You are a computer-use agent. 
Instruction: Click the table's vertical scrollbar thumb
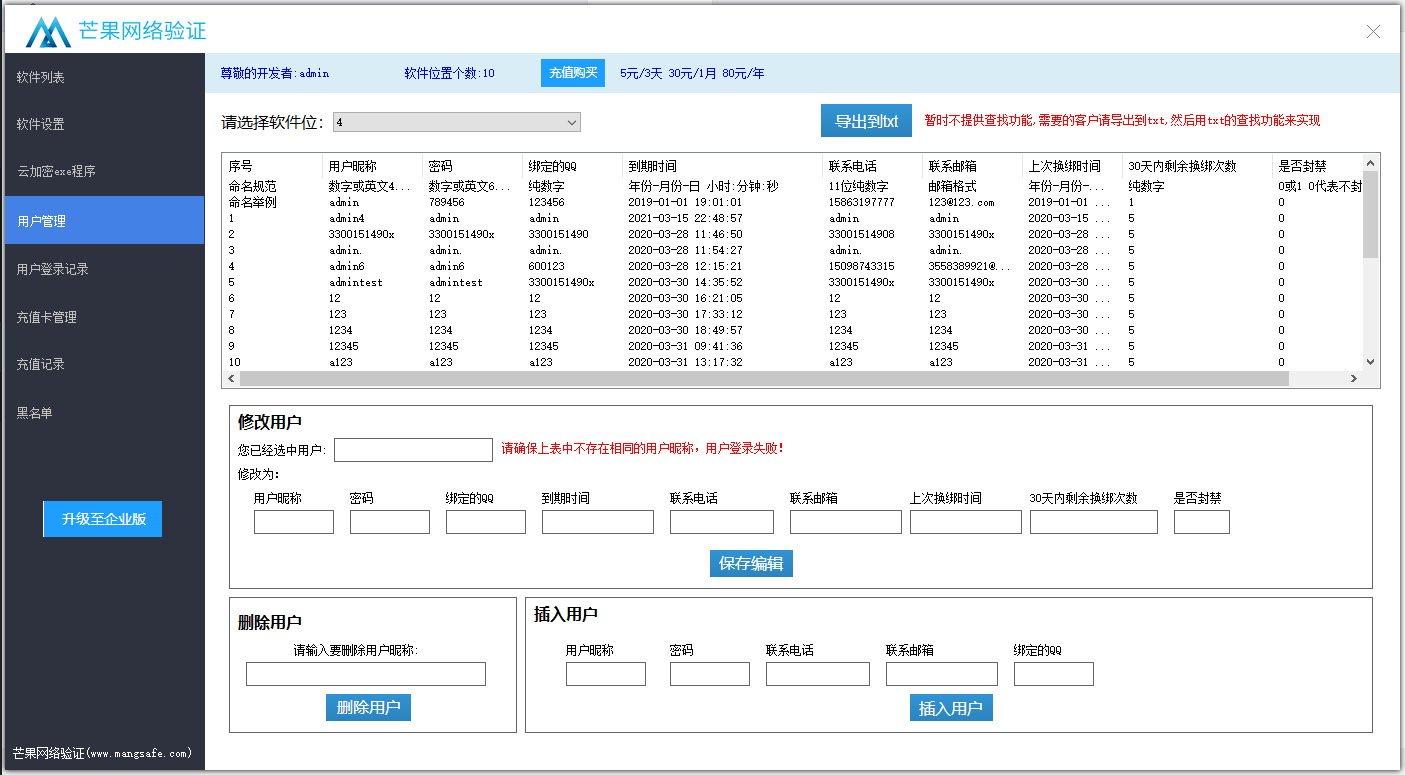[1370, 214]
